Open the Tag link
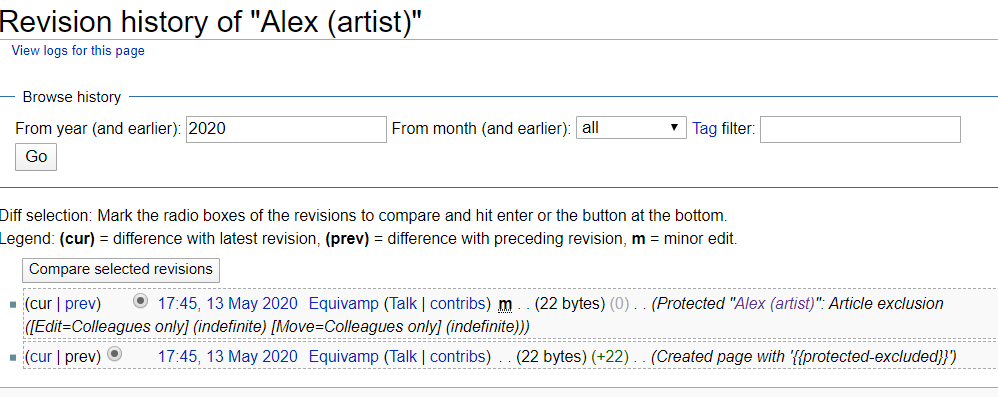This screenshot has width=998, height=397. click(705, 129)
